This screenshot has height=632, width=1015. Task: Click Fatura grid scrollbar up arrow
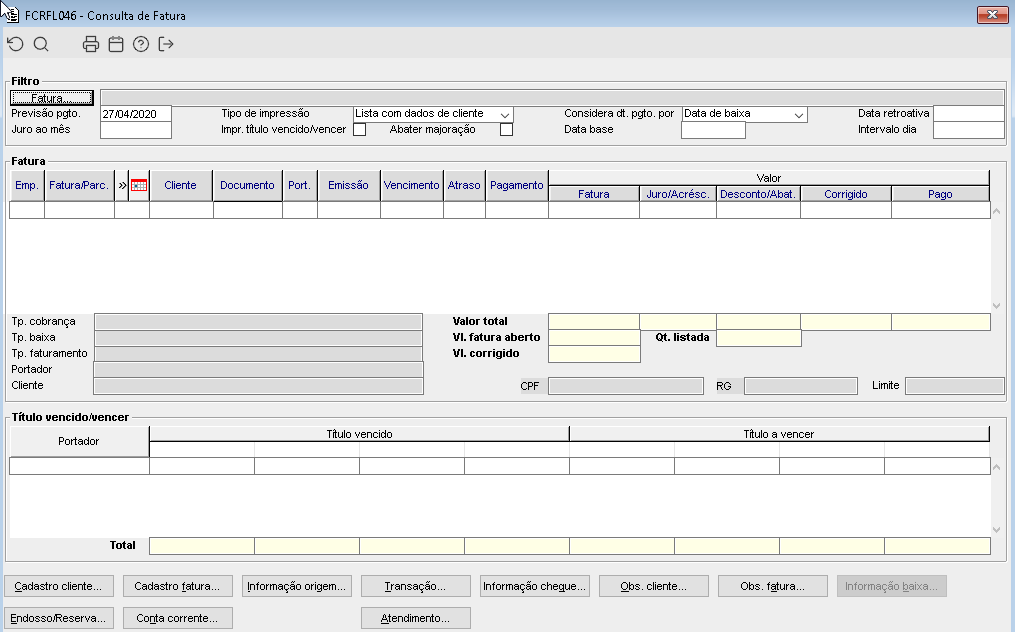(997, 211)
